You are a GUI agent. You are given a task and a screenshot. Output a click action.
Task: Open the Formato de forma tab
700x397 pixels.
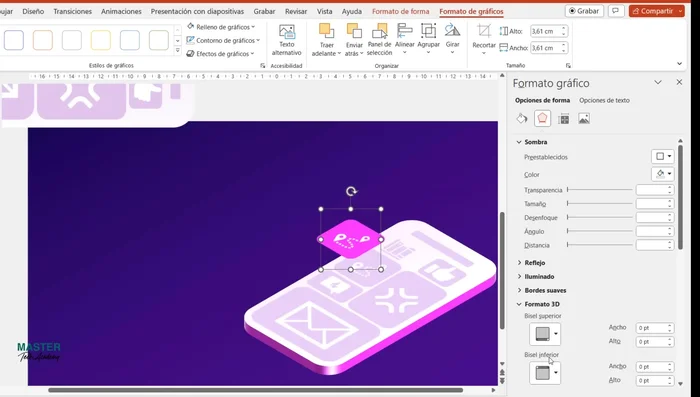tap(400, 11)
